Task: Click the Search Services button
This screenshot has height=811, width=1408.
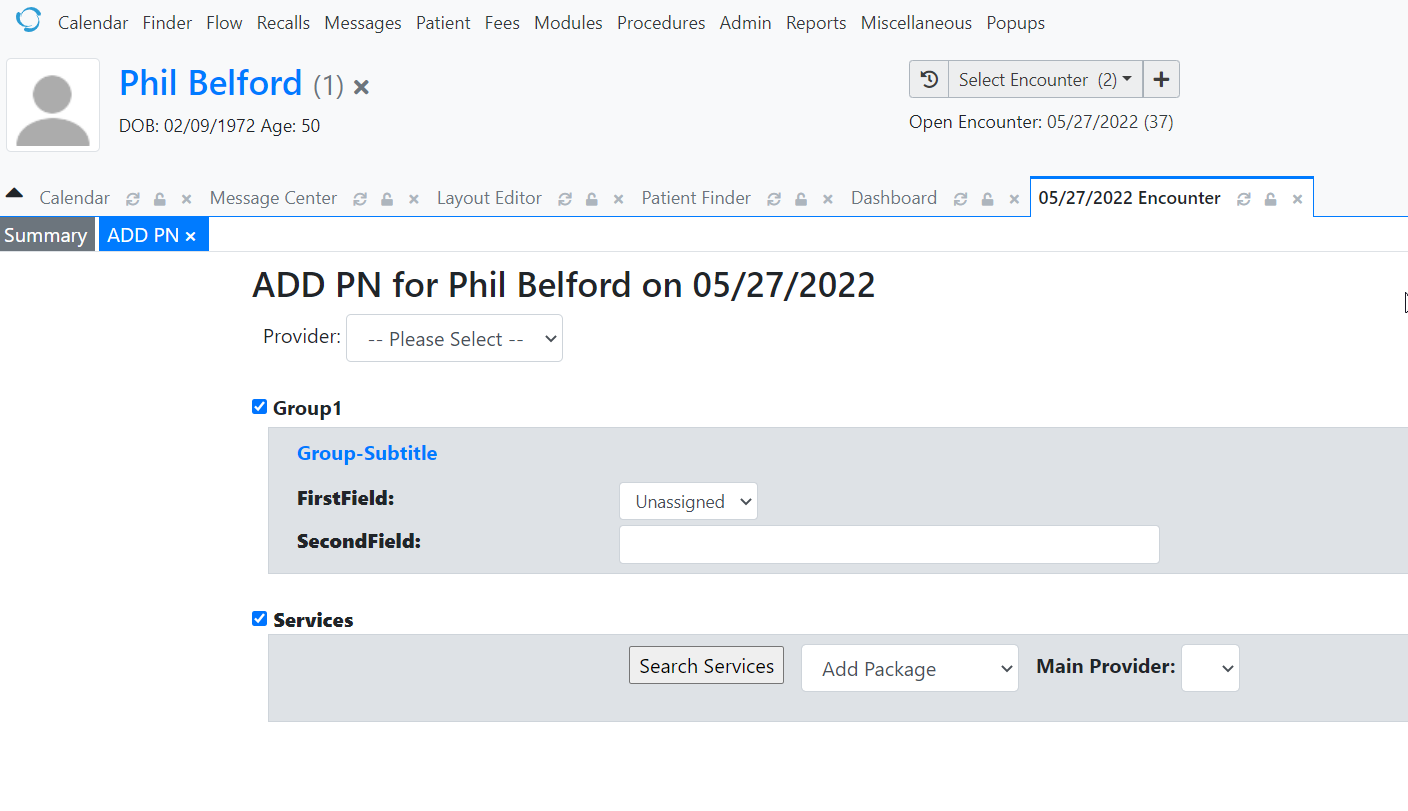Action: click(706, 665)
